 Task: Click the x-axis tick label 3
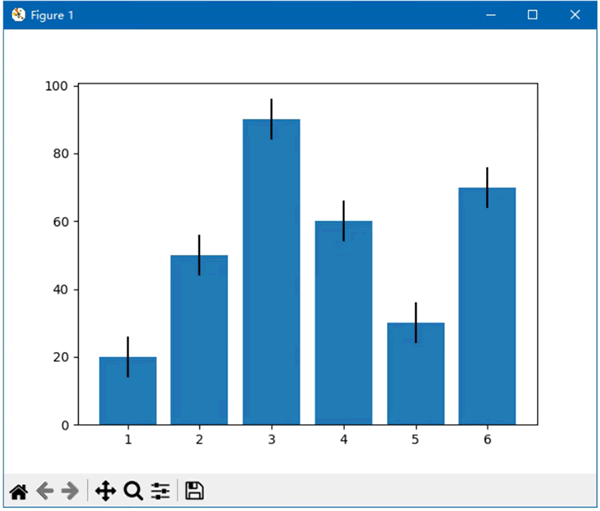[x=271, y=439]
